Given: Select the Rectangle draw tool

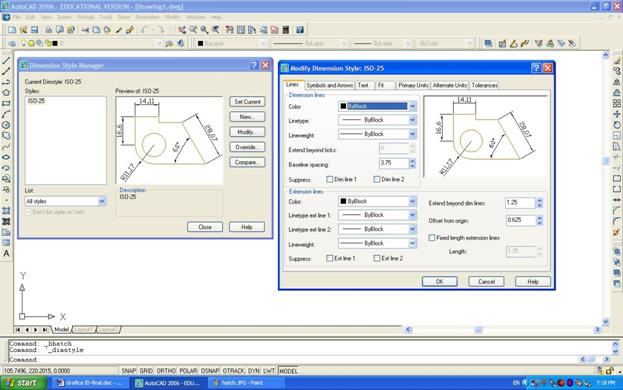Looking at the screenshot, I should (6, 104).
